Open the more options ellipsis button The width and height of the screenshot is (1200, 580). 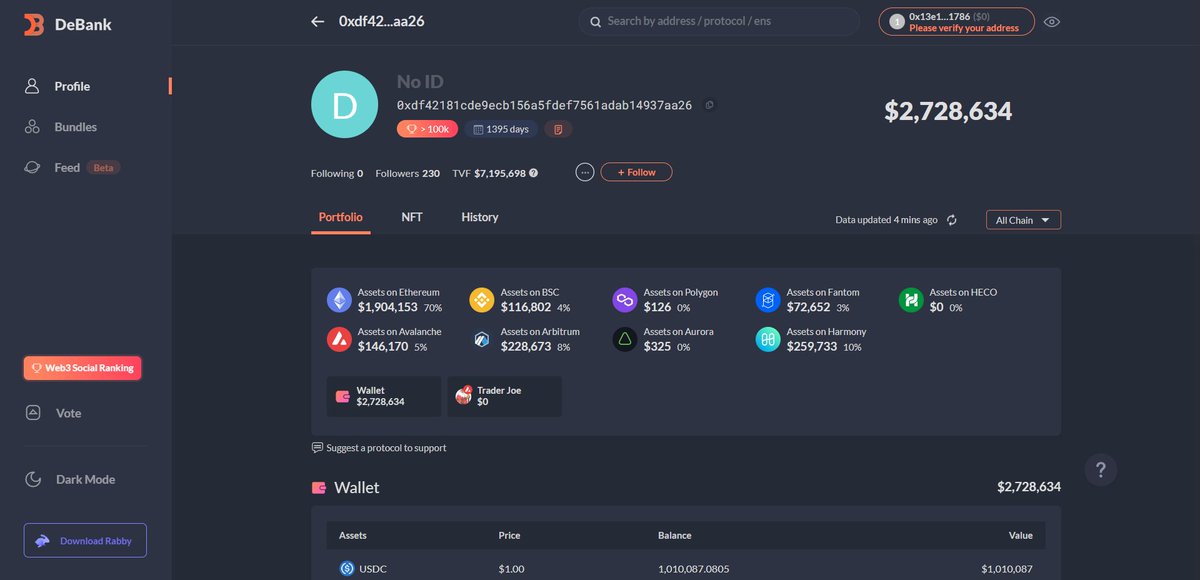(x=585, y=172)
